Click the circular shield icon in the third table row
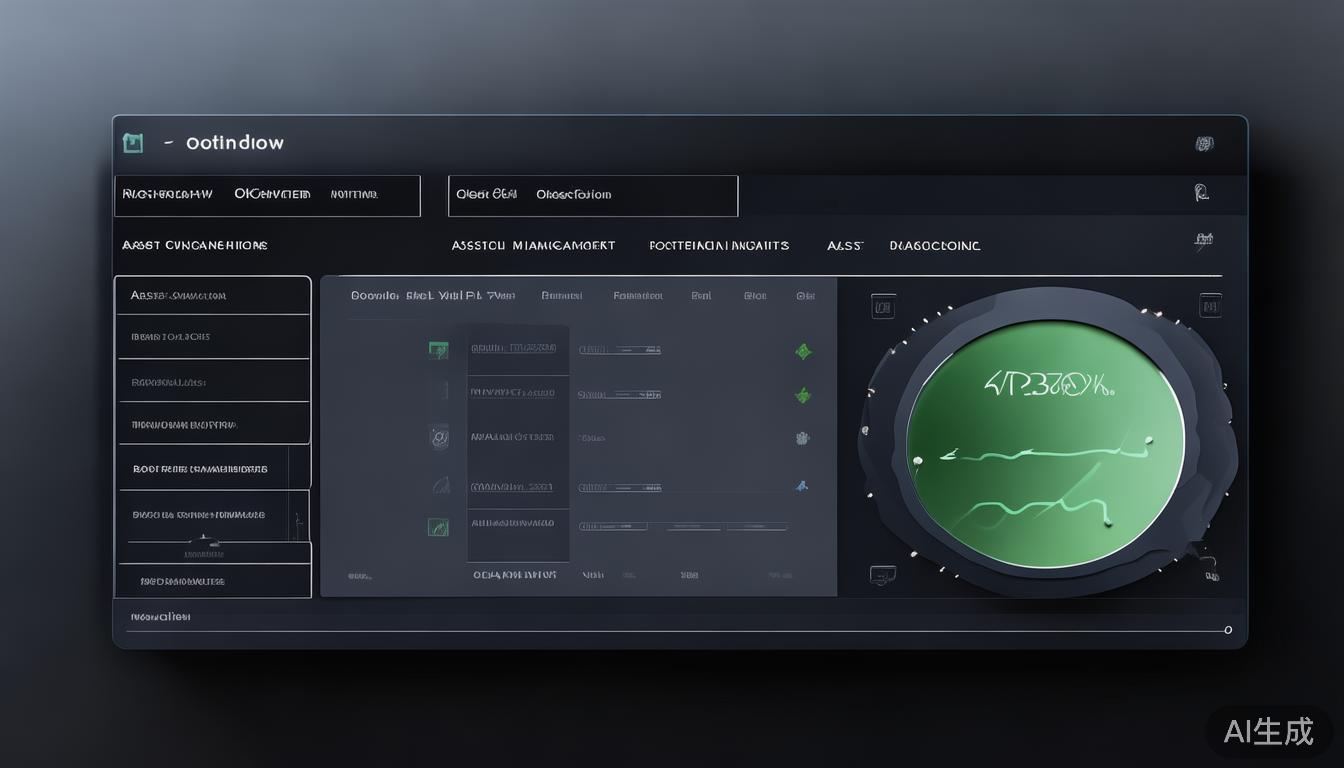1344x768 pixels. coord(438,436)
